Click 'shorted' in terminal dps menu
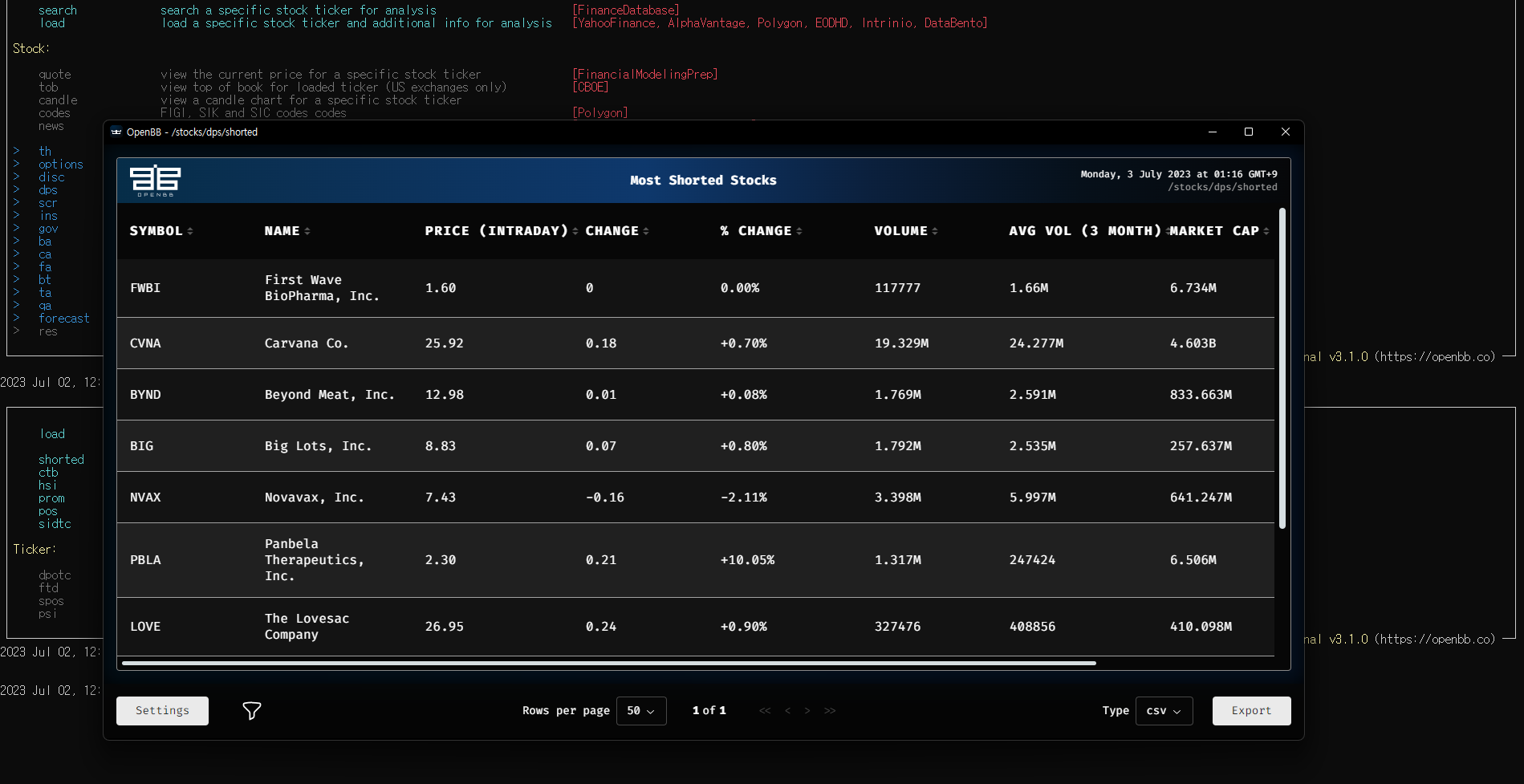 pyautogui.click(x=61, y=460)
